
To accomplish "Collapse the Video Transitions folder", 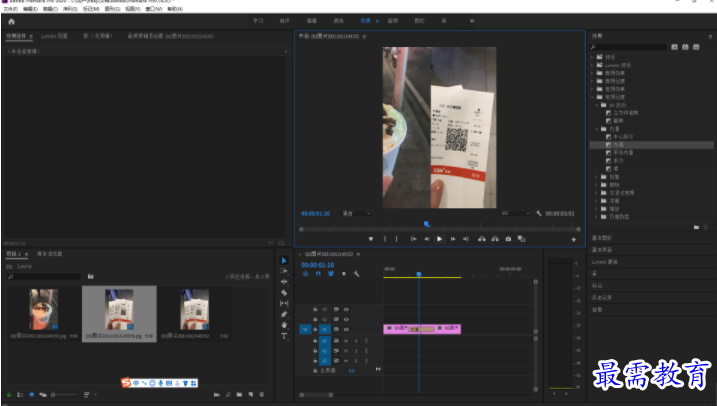I will (x=593, y=97).
